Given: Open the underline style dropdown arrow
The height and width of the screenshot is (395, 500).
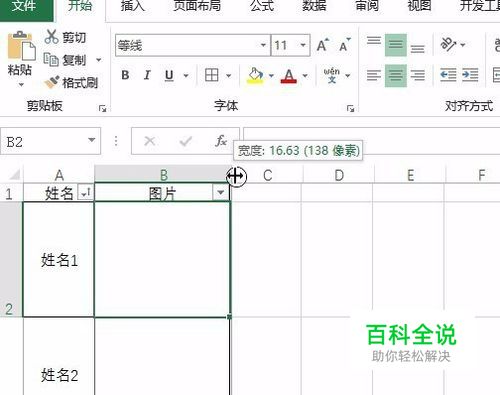Looking at the screenshot, I should pyautogui.click(x=186, y=76).
